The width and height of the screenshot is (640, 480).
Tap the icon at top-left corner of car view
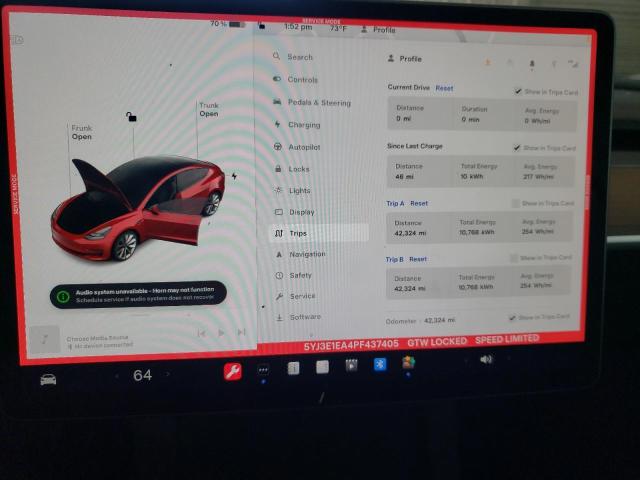17,40
